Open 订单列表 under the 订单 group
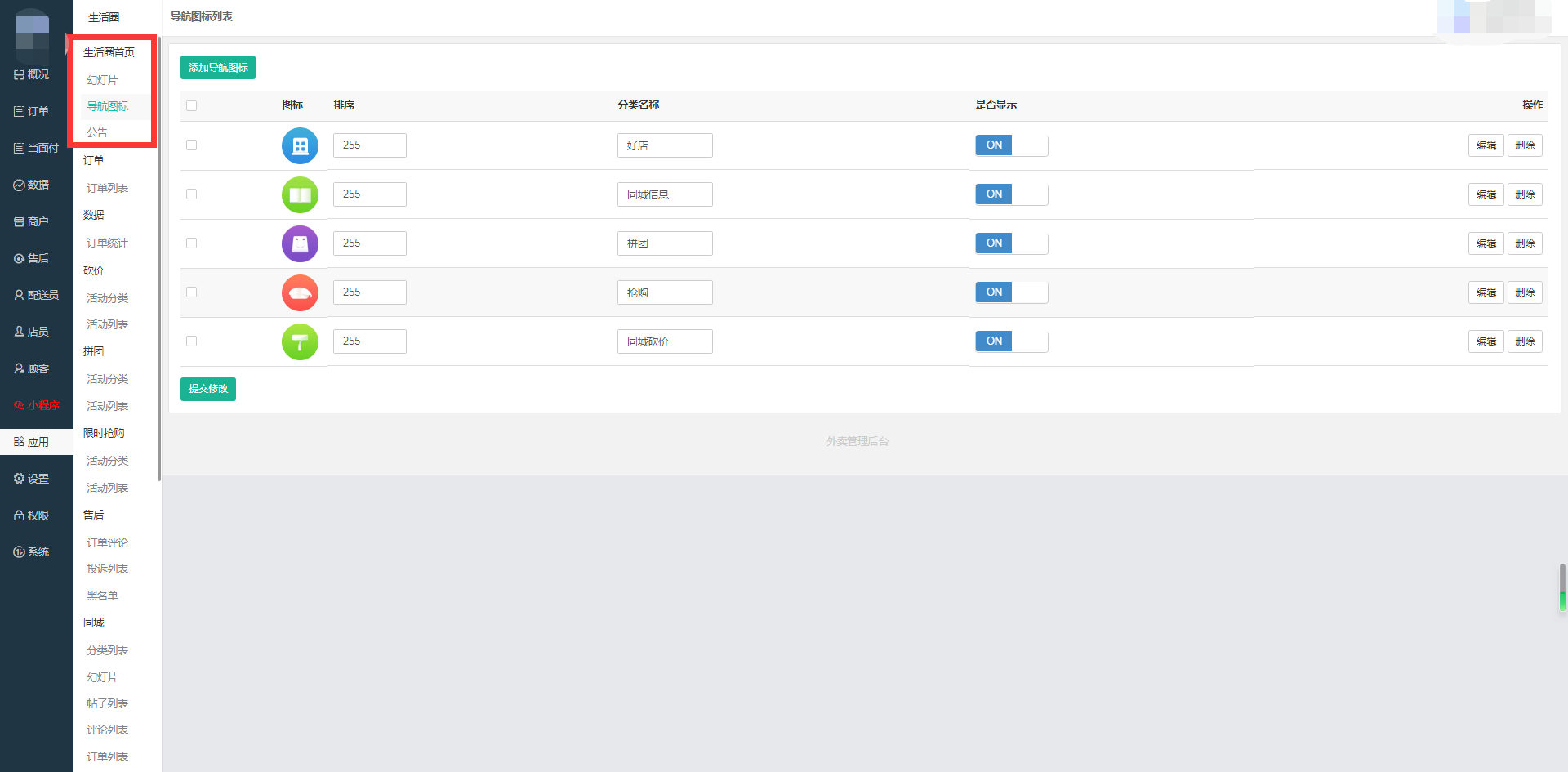1568x772 pixels. [x=108, y=188]
